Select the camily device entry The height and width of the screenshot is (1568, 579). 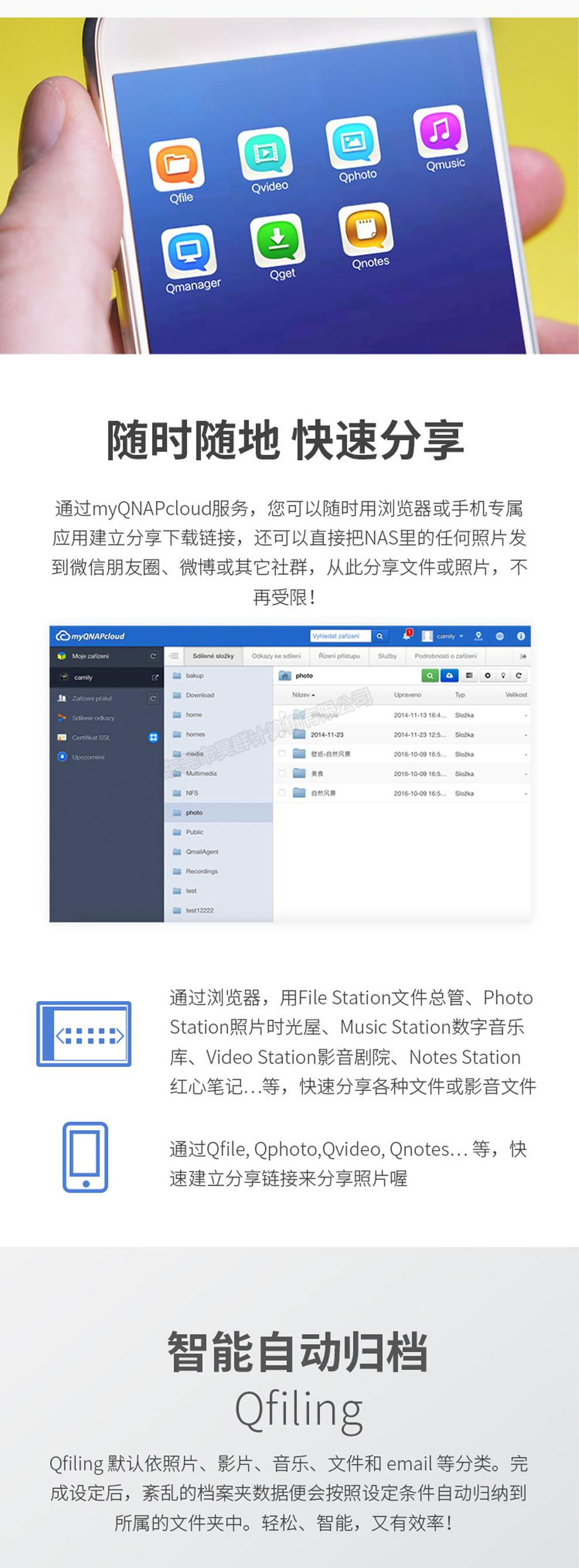tap(106, 678)
